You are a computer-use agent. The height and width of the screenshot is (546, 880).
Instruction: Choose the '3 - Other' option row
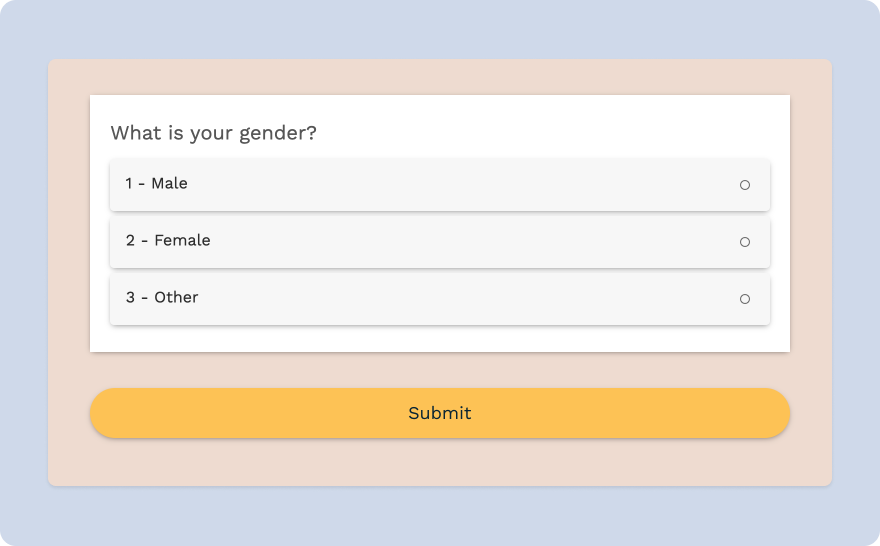[x=439, y=299]
